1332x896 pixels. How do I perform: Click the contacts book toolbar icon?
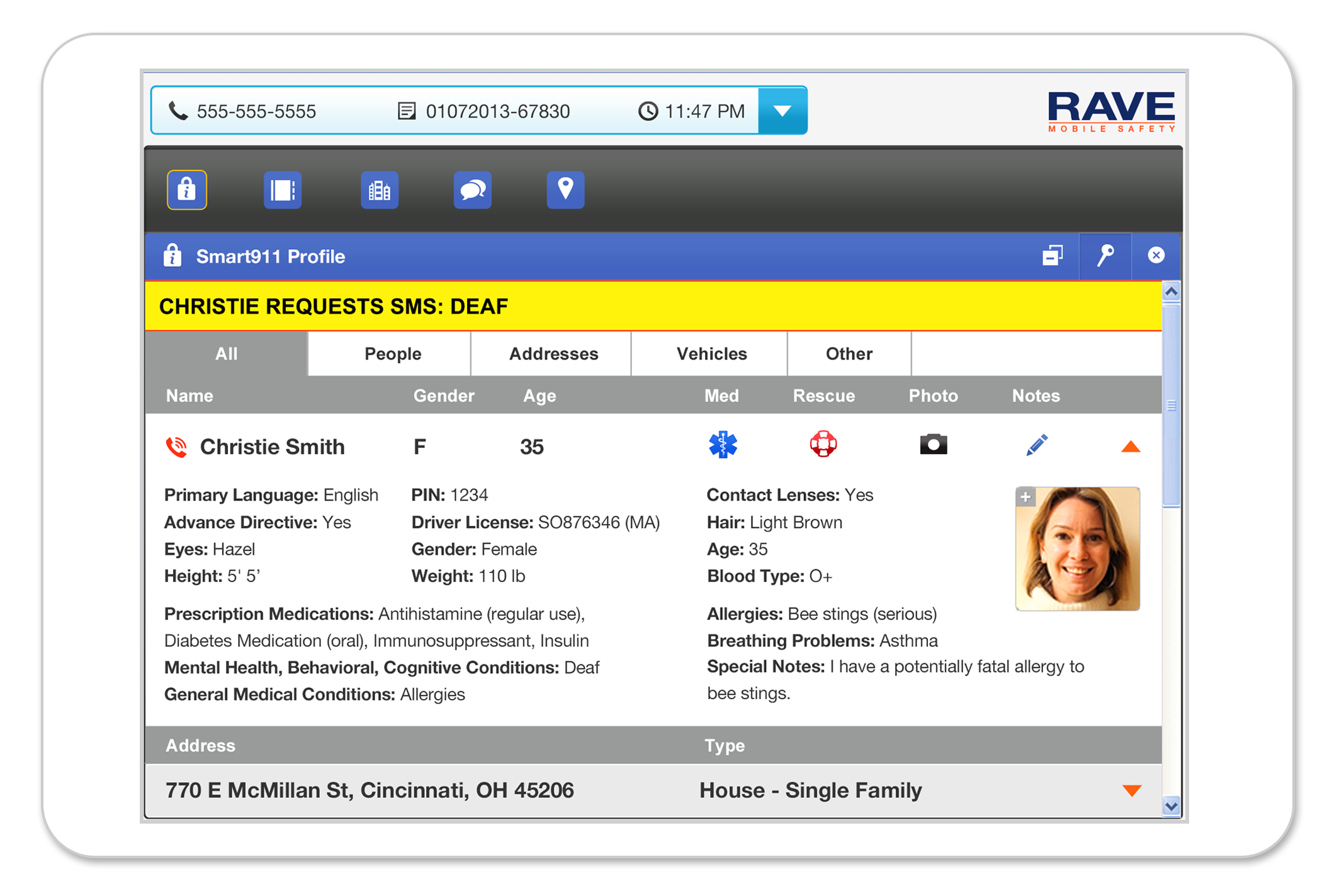pos(282,189)
